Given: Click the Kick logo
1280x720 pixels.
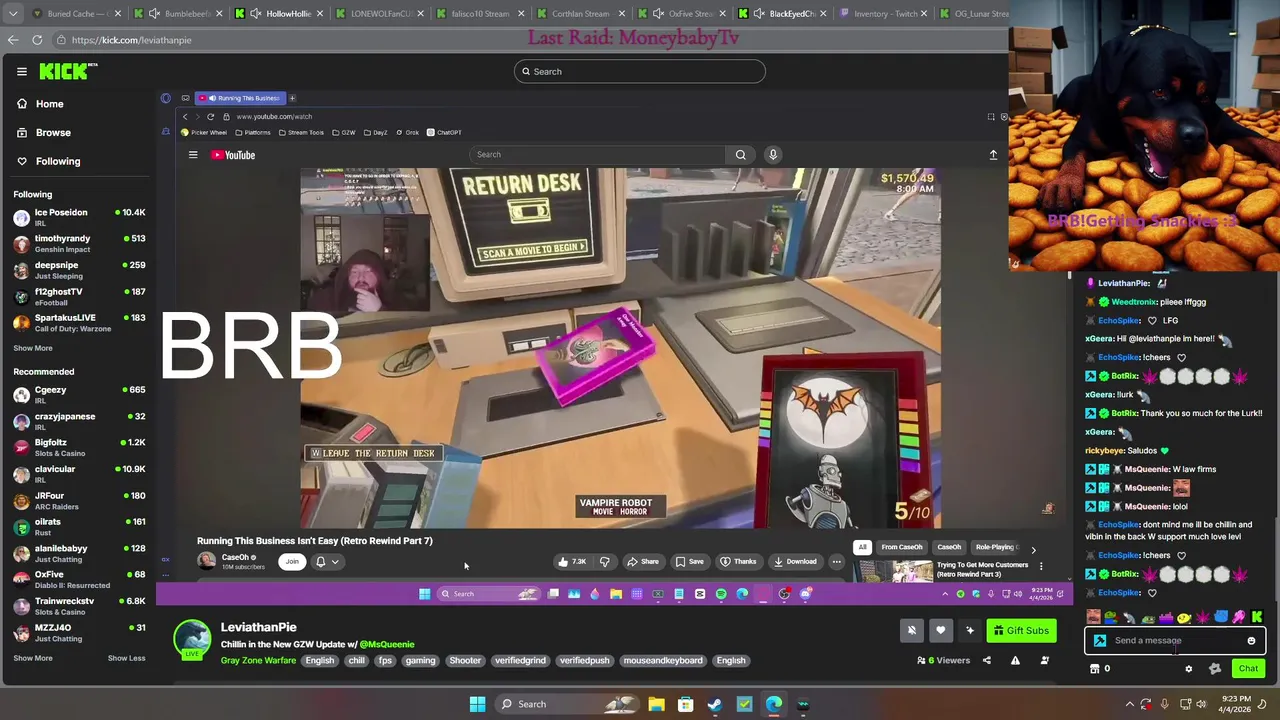Looking at the screenshot, I should [x=68, y=71].
